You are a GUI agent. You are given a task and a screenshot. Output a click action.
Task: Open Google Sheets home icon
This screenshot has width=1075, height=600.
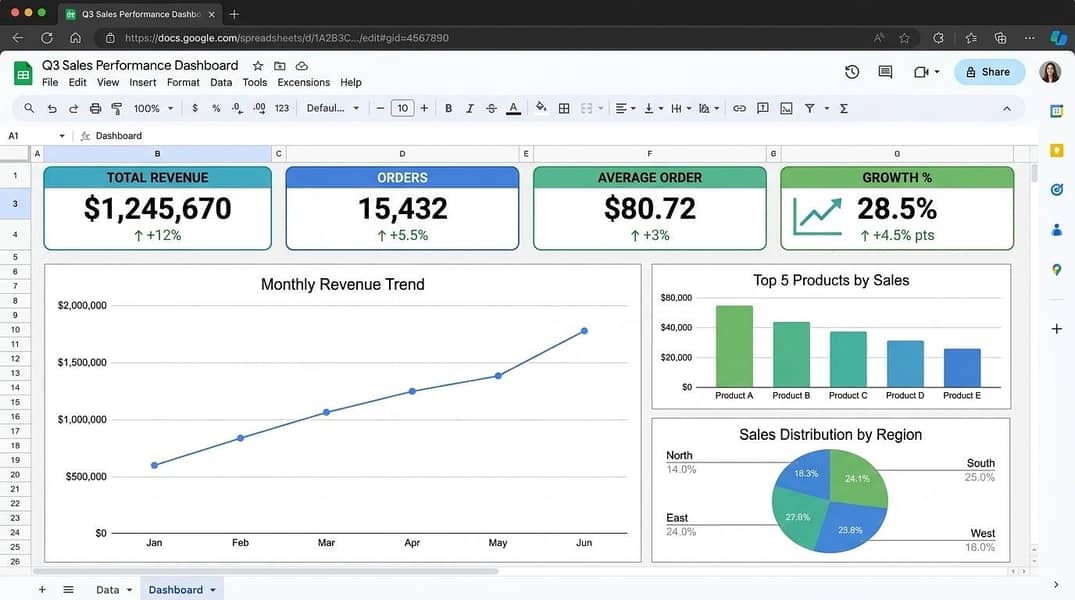23,73
